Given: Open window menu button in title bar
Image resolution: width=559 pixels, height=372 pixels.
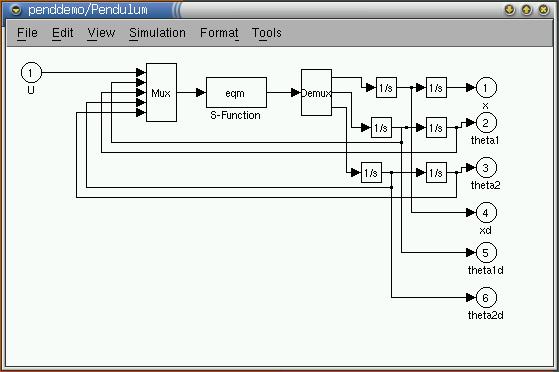Looking at the screenshot, I should coord(16,10).
